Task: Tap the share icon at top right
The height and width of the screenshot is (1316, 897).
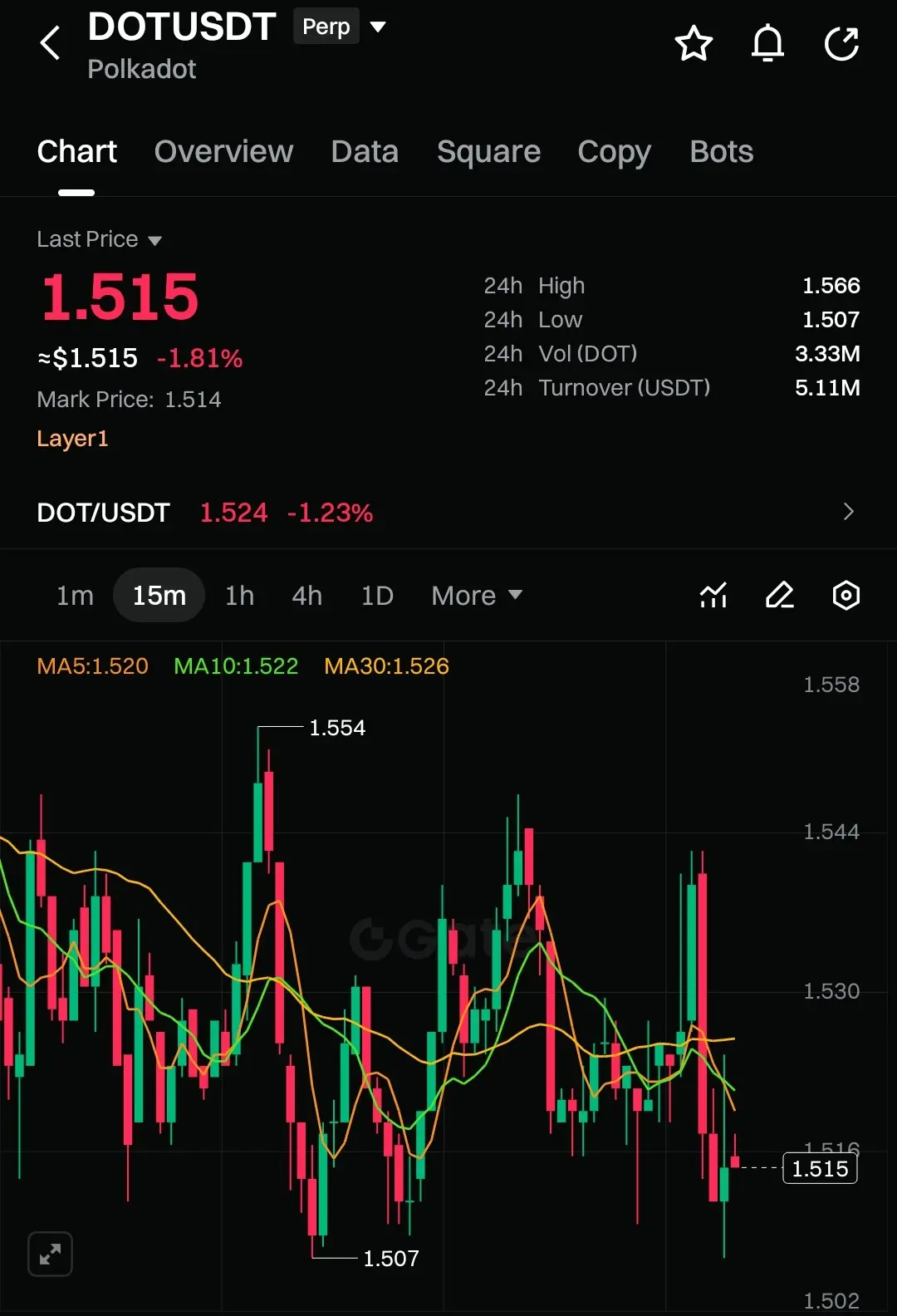Action: (841, 44)
